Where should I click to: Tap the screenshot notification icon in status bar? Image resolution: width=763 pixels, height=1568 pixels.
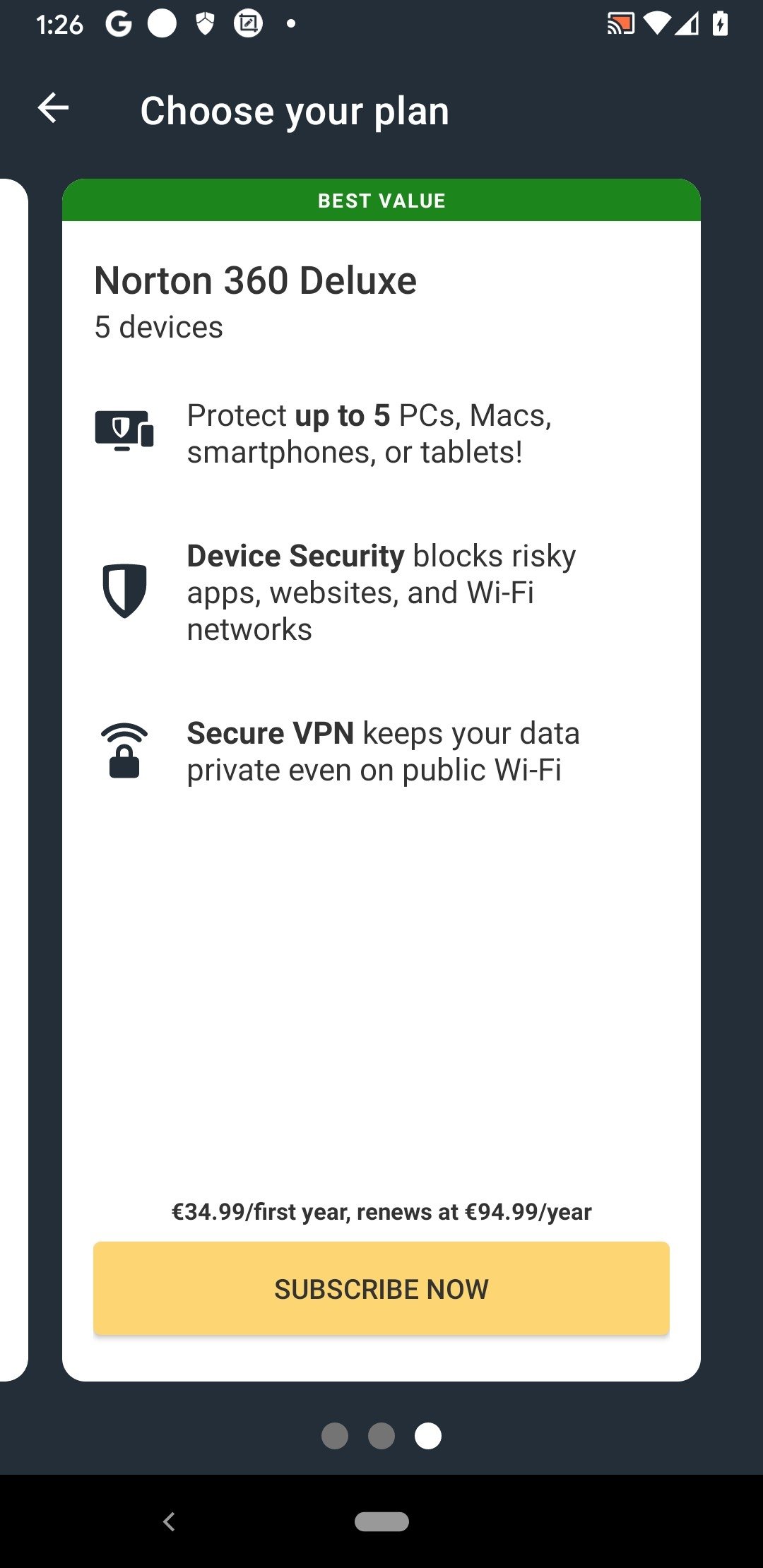[x=248, y=24]
